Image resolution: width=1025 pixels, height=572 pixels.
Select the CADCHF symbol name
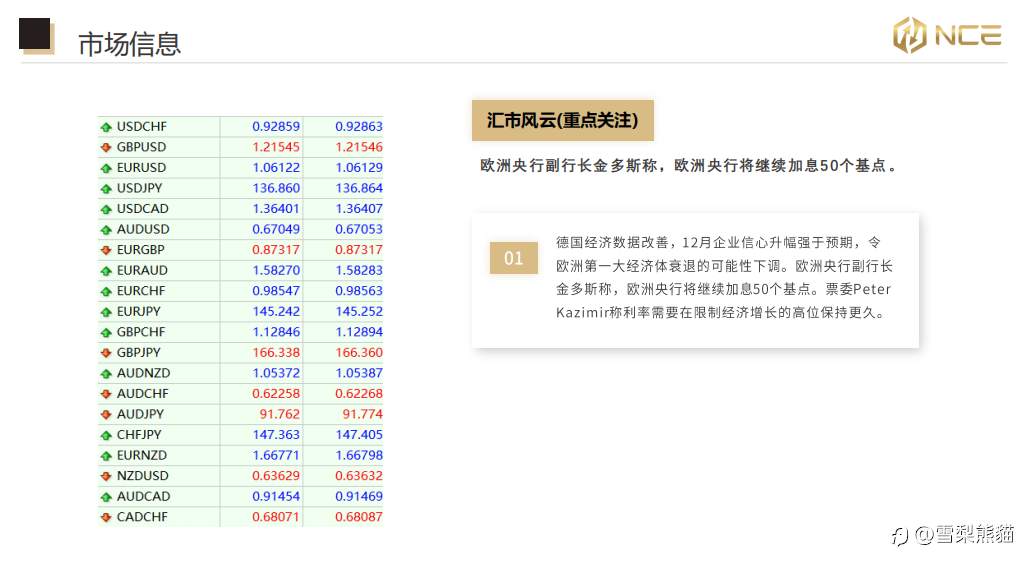point(142,517)
